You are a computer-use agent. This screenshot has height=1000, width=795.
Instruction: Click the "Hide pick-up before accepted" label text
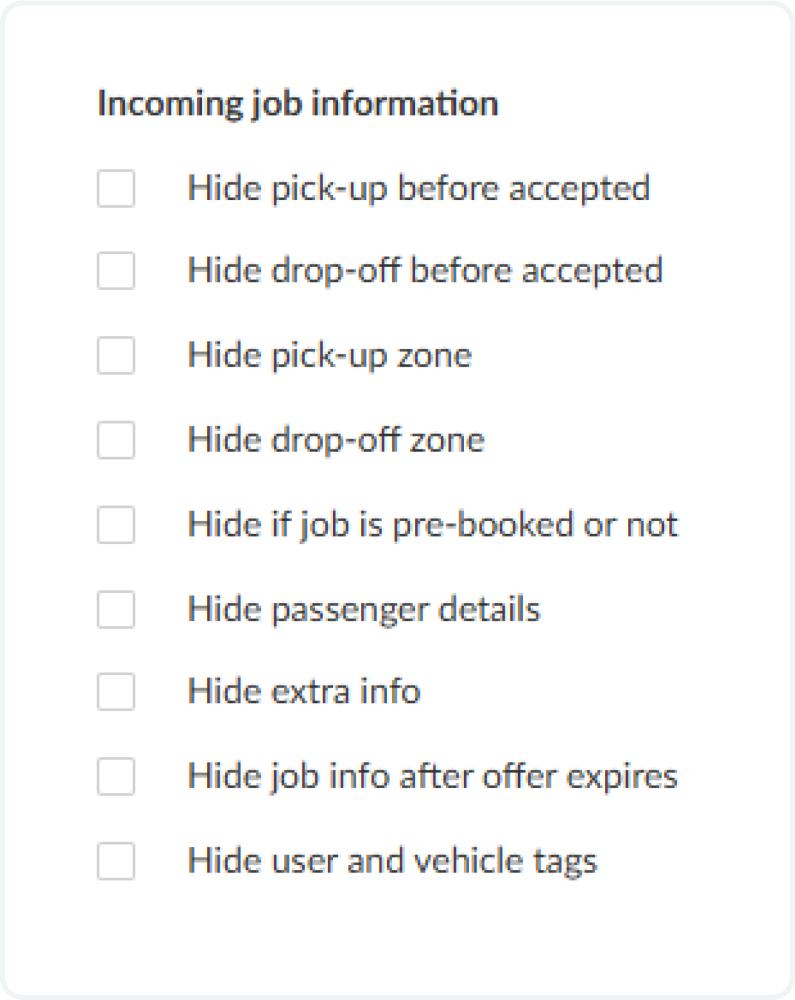coord(418,188)
